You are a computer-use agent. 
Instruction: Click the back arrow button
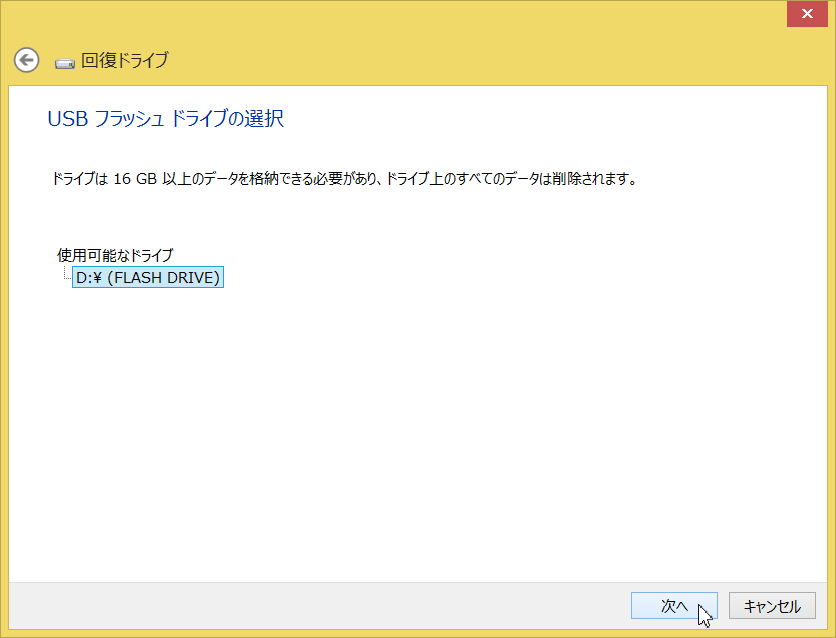[26, 60]
